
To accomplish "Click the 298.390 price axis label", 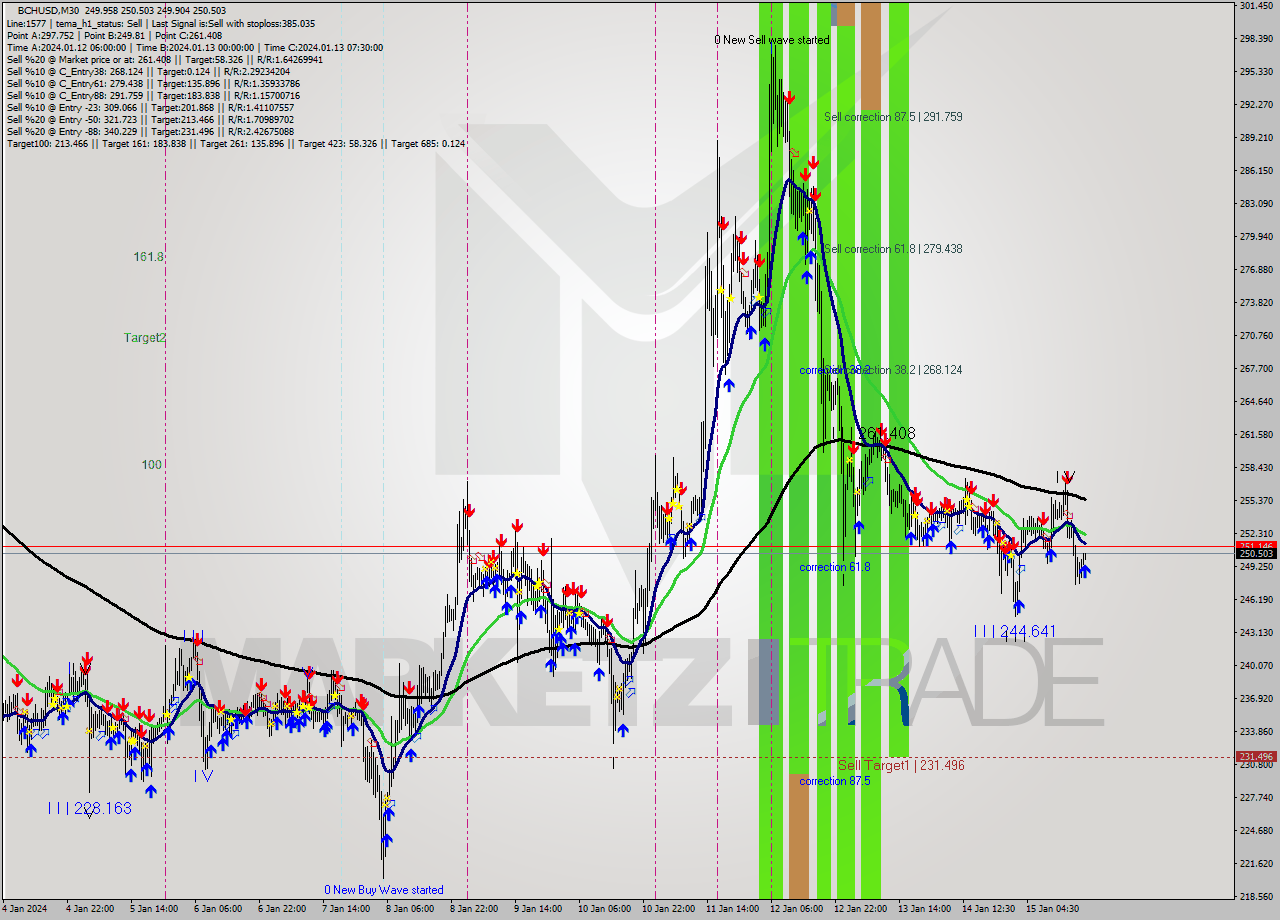I will [1255, 39].
